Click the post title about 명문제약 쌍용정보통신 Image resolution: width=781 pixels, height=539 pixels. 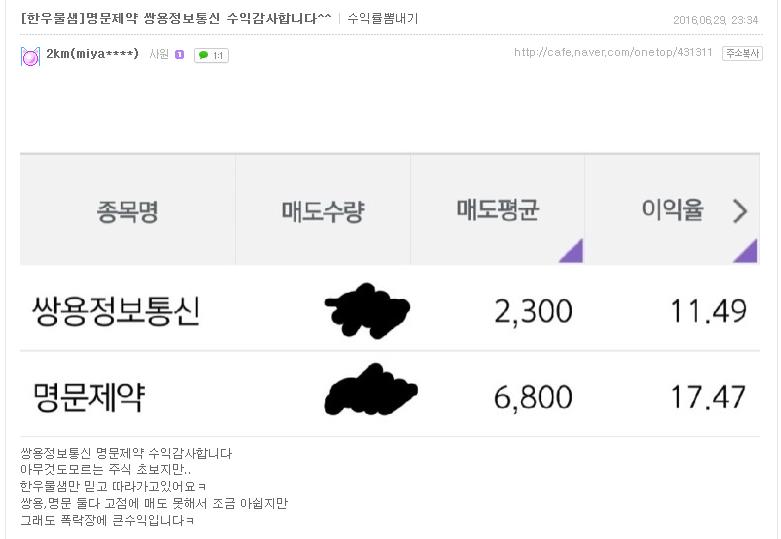point(176,19)
